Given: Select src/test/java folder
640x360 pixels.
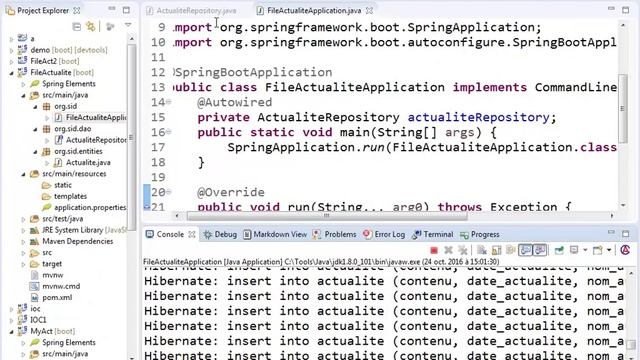Looking at the screenshot, I should coord(57,219).
